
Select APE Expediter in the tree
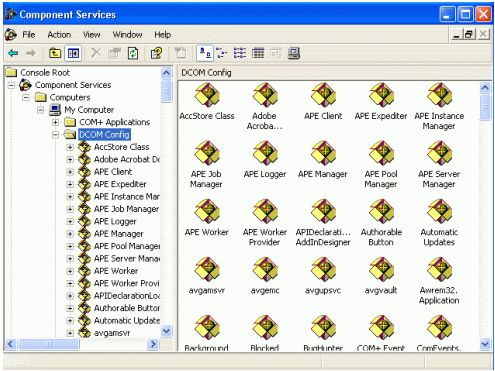(120, 184)
